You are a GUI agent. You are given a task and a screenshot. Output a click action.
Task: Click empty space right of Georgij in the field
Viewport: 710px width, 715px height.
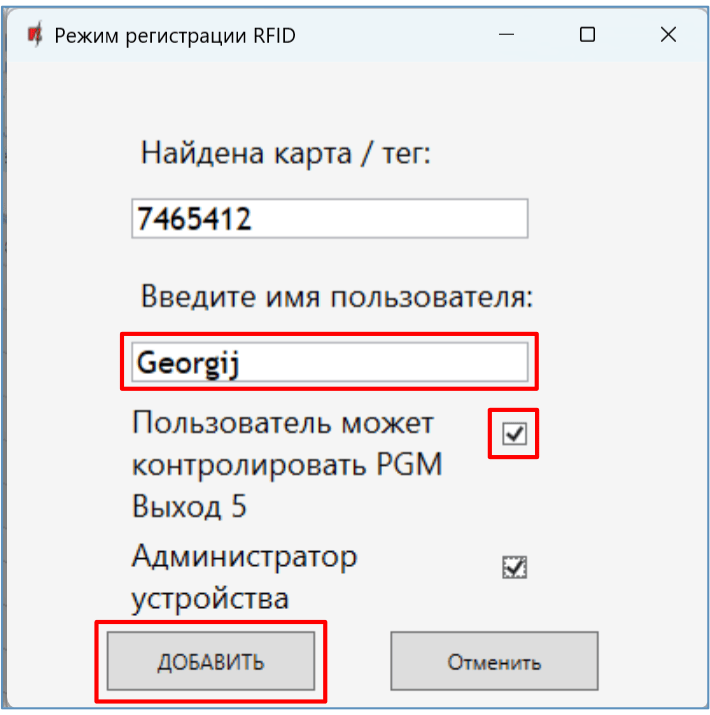[400, 362]
